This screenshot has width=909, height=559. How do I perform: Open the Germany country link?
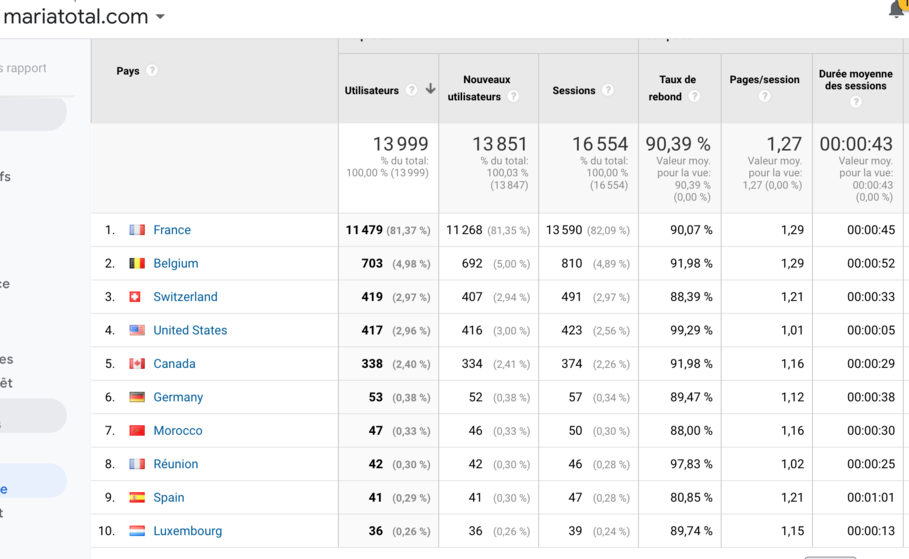178,397
